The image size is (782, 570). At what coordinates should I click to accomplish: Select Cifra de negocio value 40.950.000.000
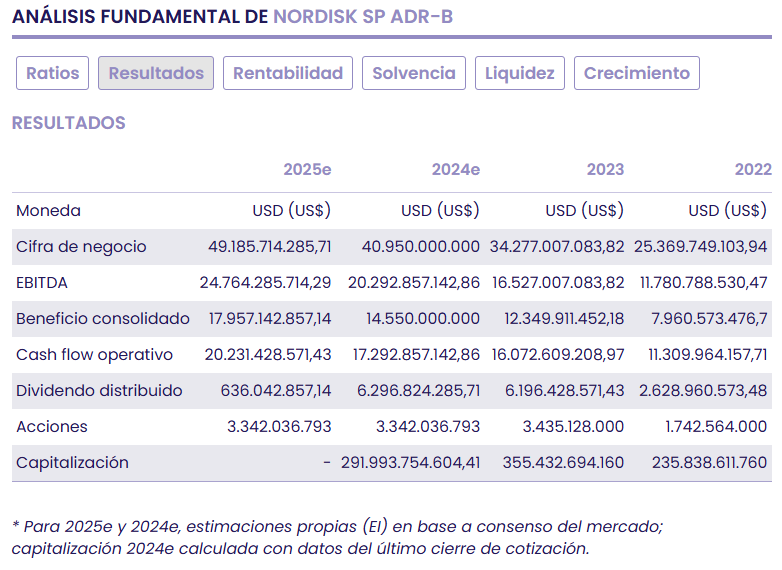[421, 246]
